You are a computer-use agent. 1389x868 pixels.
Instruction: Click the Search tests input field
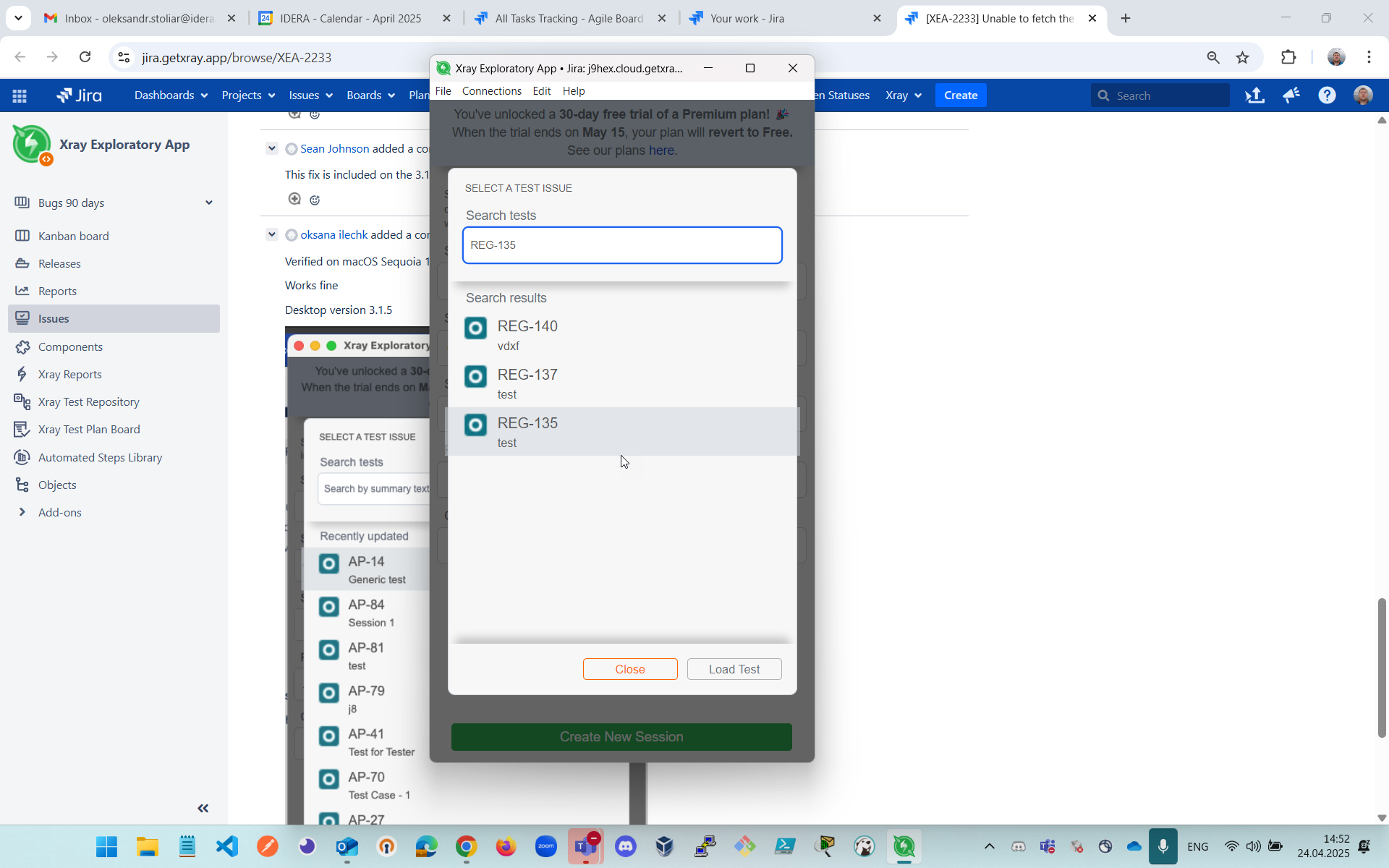(622, 245)
